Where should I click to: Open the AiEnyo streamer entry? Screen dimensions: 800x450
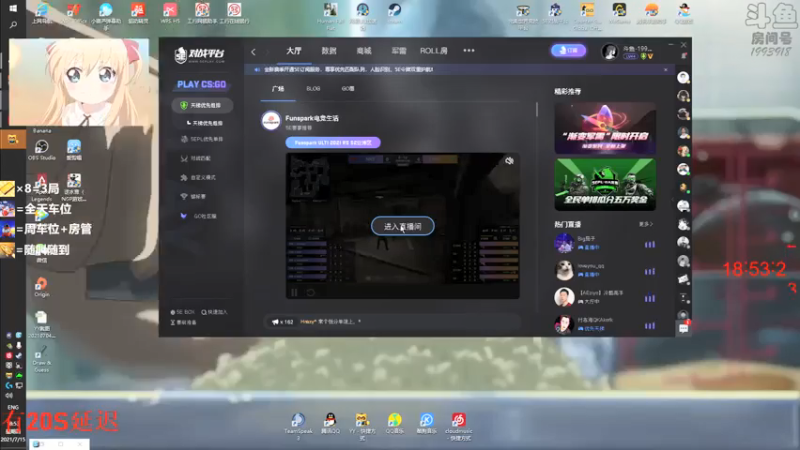604,297
